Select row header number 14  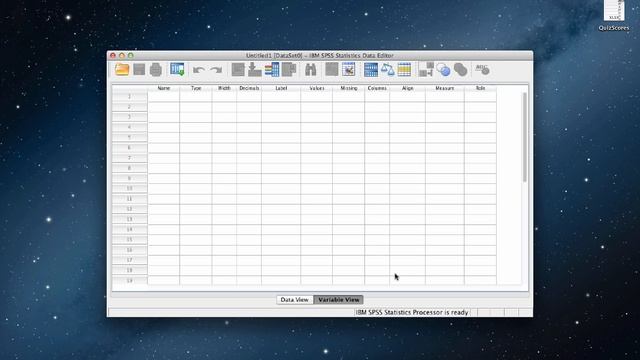pos(129,229)
